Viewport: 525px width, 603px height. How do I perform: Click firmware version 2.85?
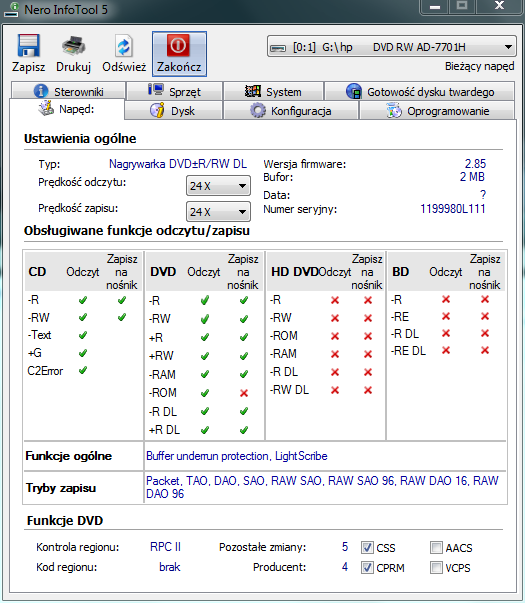coord(475,164)
